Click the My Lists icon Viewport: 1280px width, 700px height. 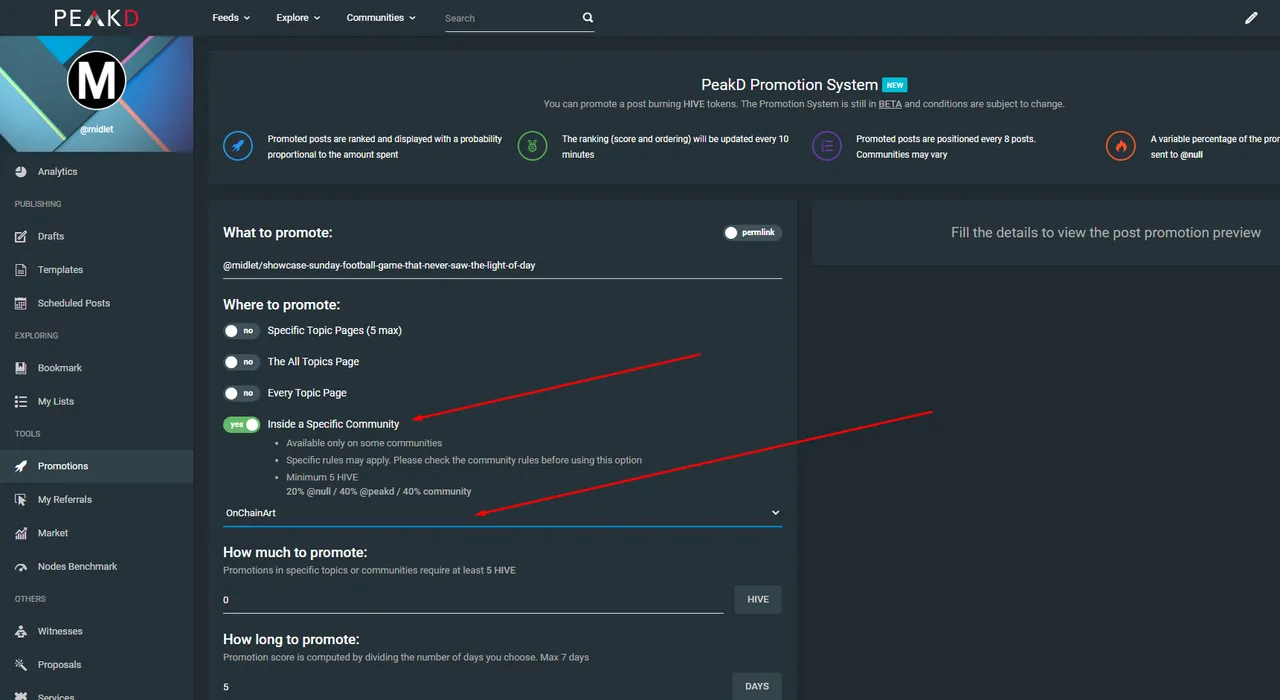click(x=21, y=402)
